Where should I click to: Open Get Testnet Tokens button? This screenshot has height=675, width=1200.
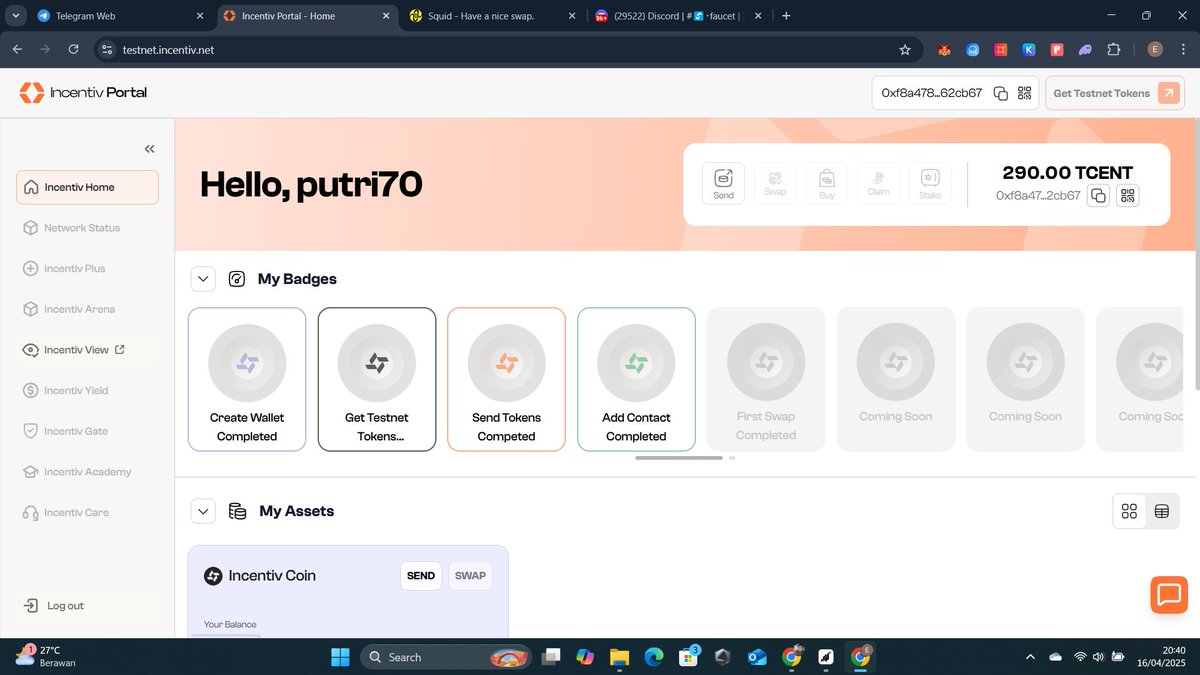(x=1115, y=93)
